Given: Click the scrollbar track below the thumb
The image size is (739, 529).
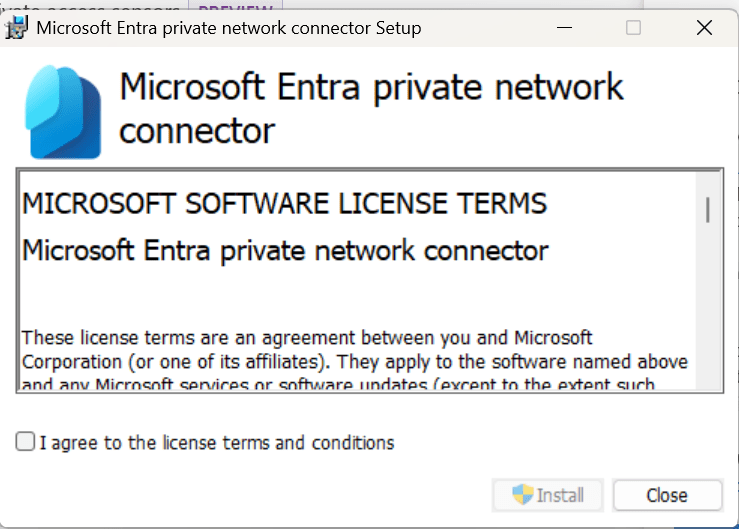Looking at the screenshot, I should click(708, 320).
